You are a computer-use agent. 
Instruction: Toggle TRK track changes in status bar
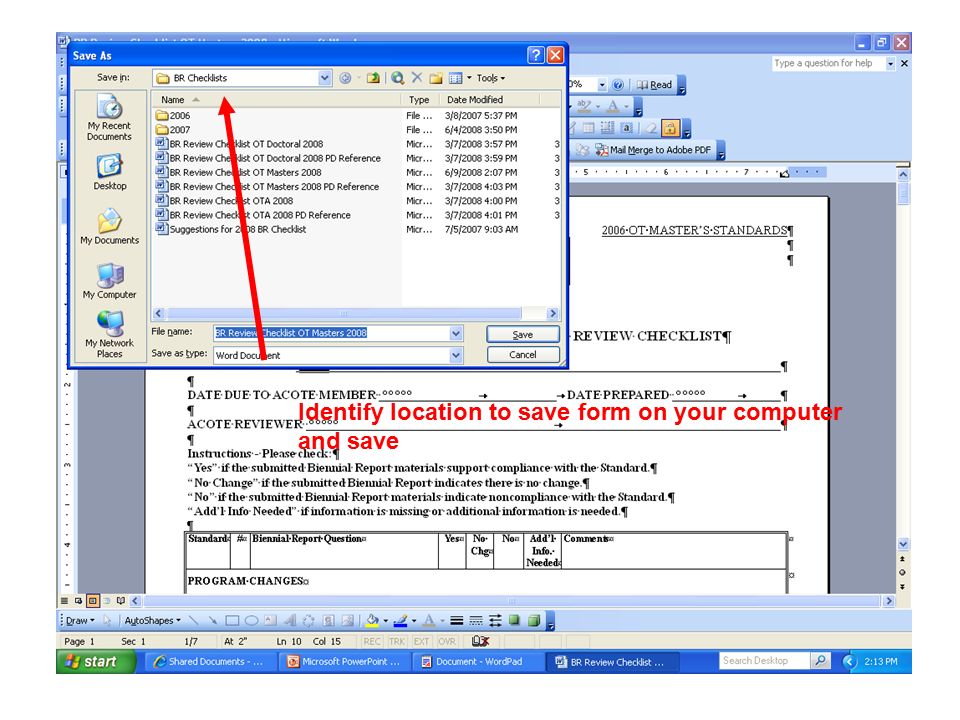pyautogui.click(x=397, y=641)
